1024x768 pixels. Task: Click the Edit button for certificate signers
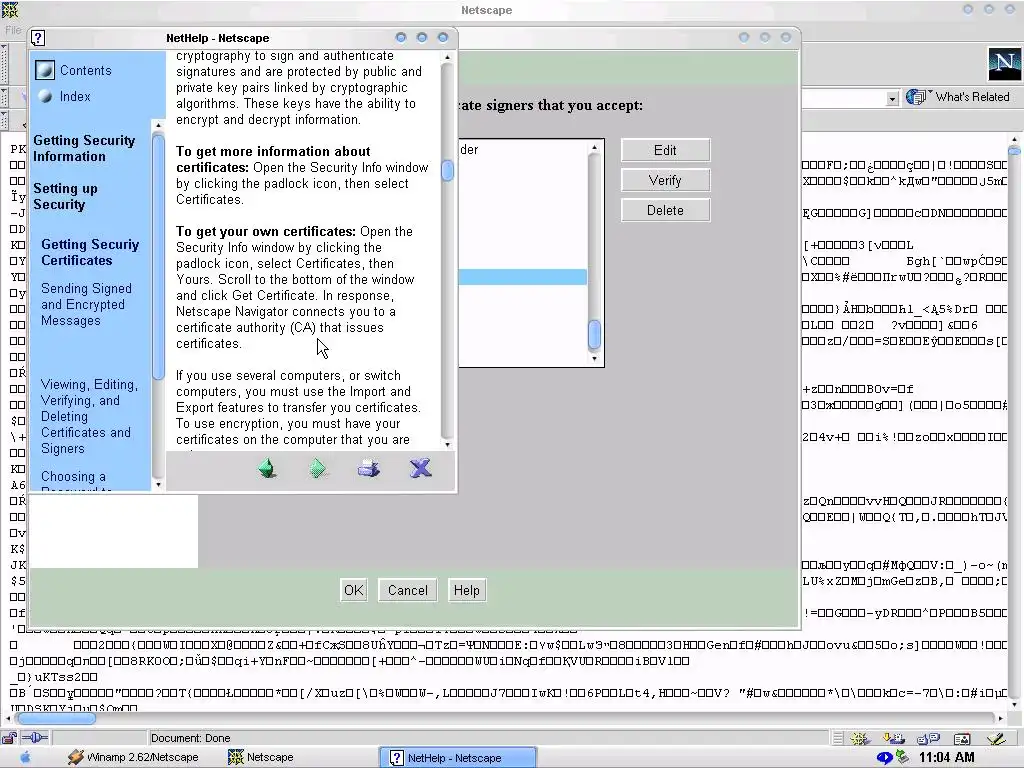665,150
